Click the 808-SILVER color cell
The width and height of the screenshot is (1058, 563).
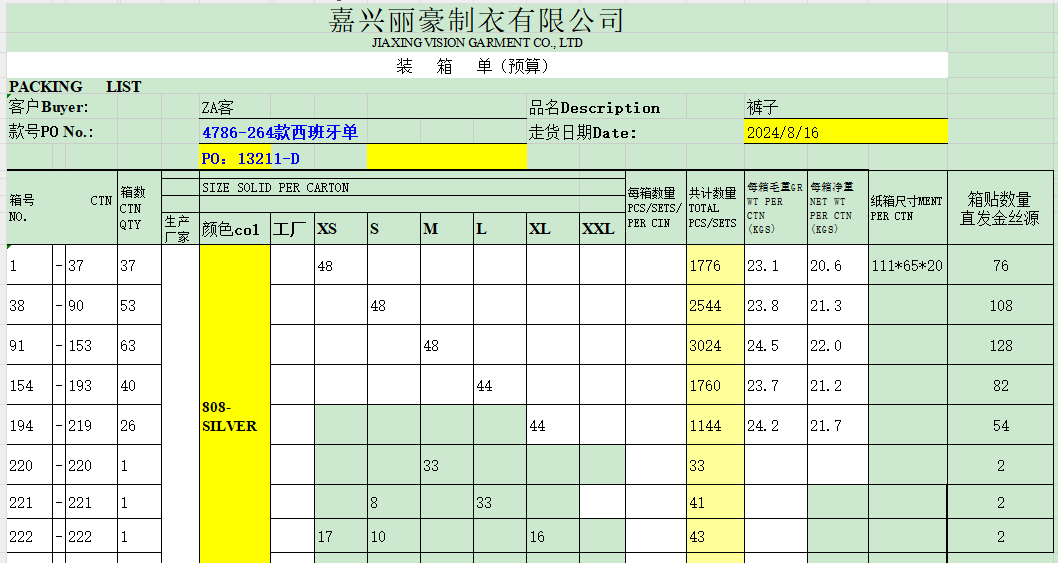tap(230, 417)
